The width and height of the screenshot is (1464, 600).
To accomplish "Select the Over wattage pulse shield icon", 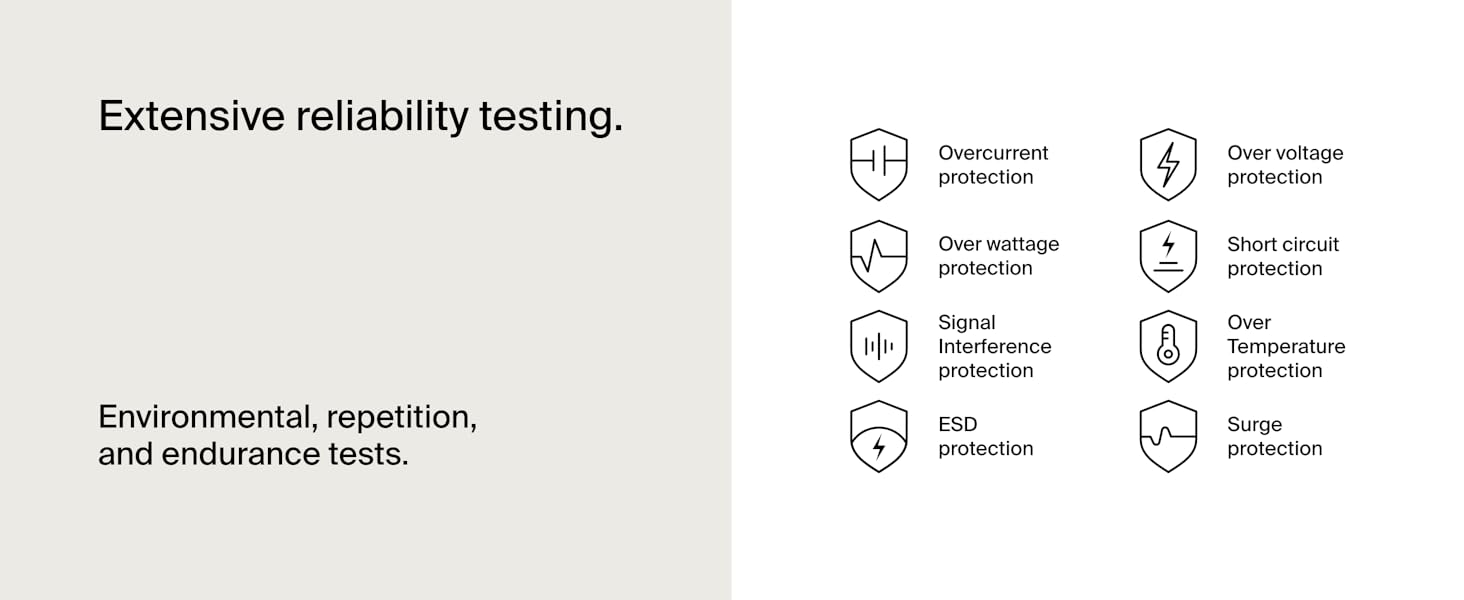I will [x=879, y=256].
